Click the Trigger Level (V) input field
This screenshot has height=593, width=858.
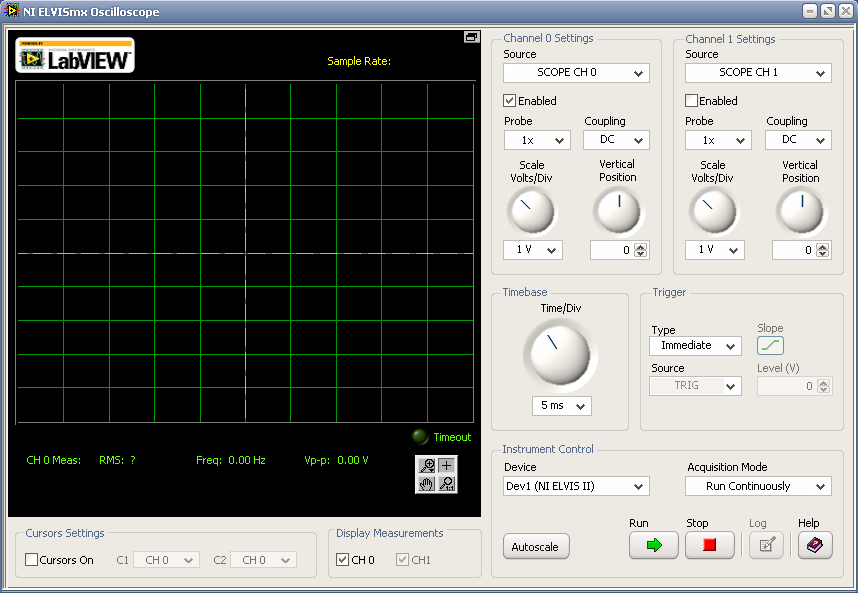pyautogui.click(x=787, y=386)
